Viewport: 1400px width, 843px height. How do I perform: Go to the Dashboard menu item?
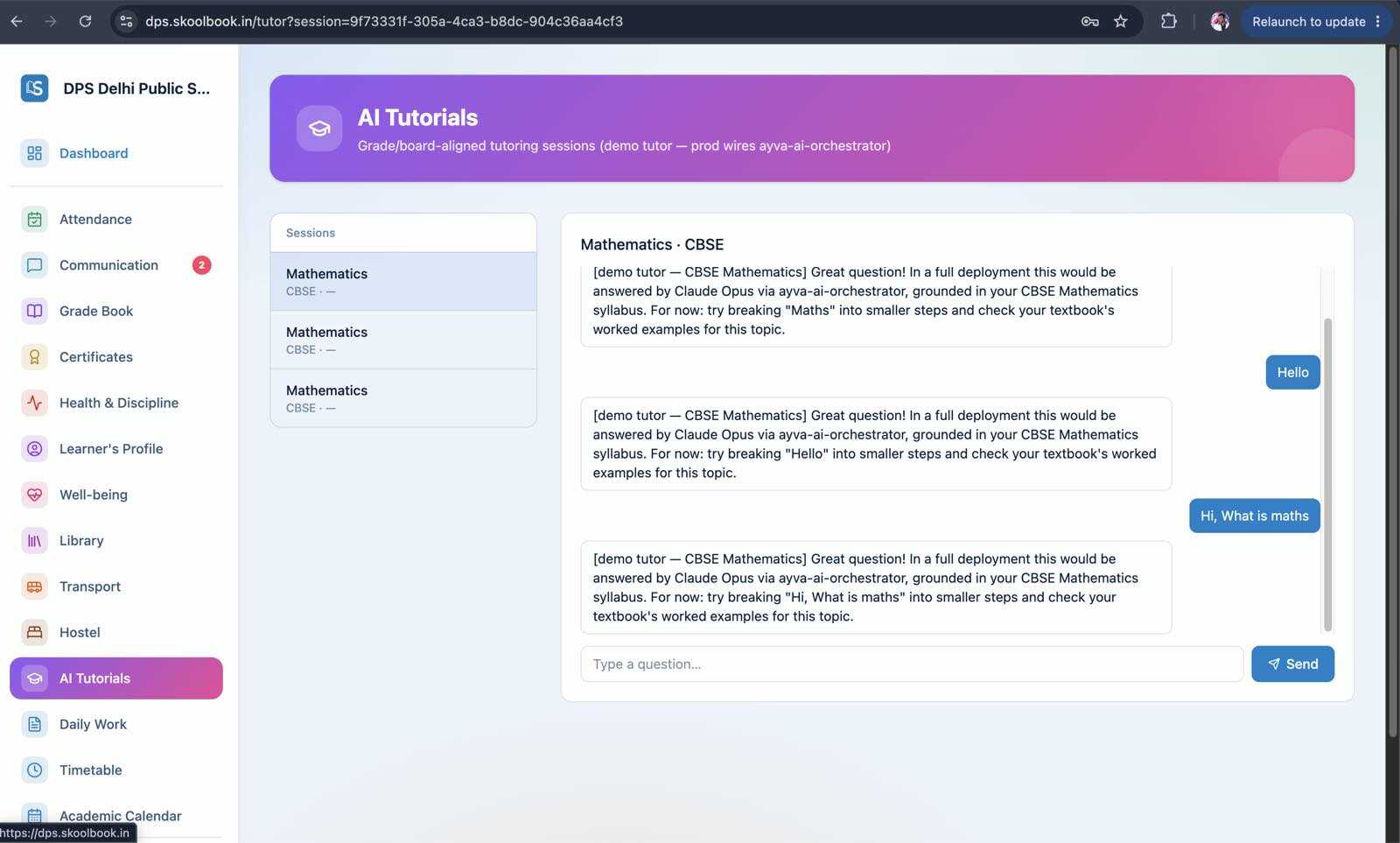pyautogui.click(x=116, y=153)
